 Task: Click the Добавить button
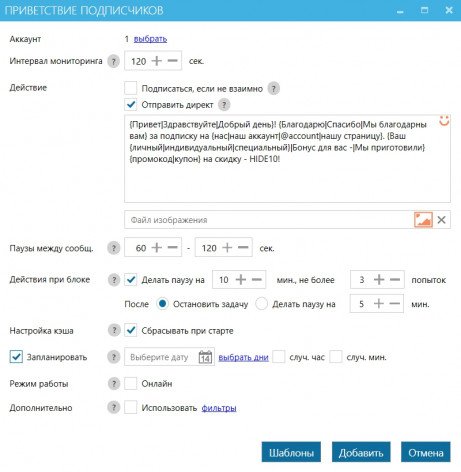click(361, 452)
